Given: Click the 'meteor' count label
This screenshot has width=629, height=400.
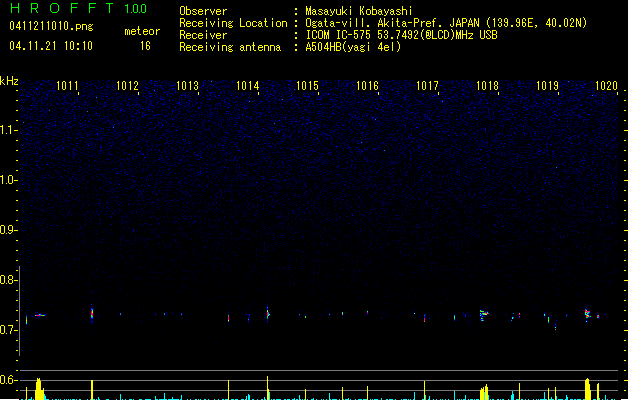Looking at the screenshot, I should (142, 31).
